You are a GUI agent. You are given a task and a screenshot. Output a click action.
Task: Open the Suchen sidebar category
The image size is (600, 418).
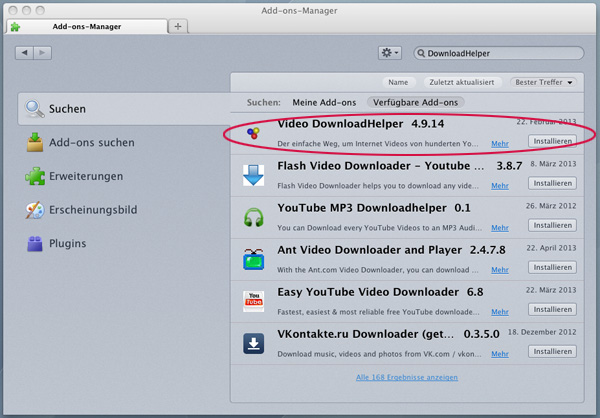[x=124, y=109]
